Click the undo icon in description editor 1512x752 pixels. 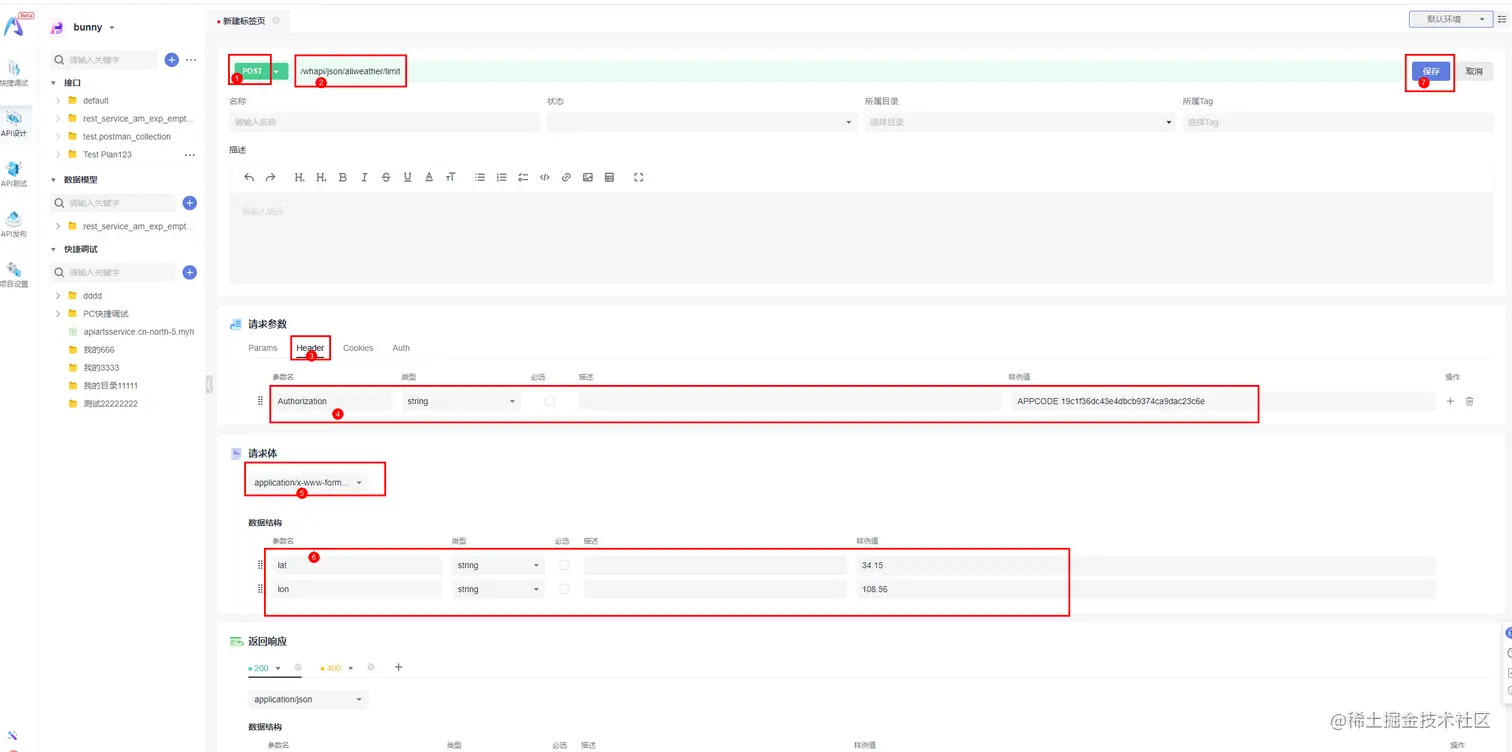coord(249,177)
